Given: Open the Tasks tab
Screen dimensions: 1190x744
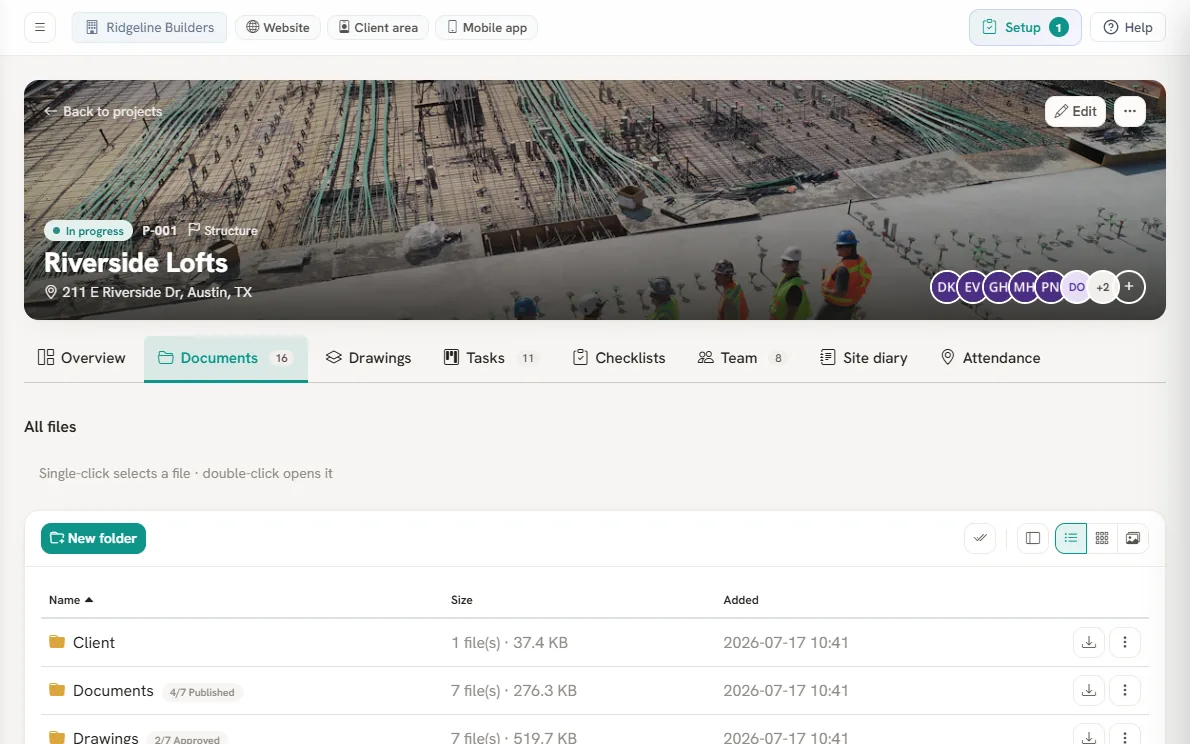Looking at the screenshot, I should pos(491,358).
